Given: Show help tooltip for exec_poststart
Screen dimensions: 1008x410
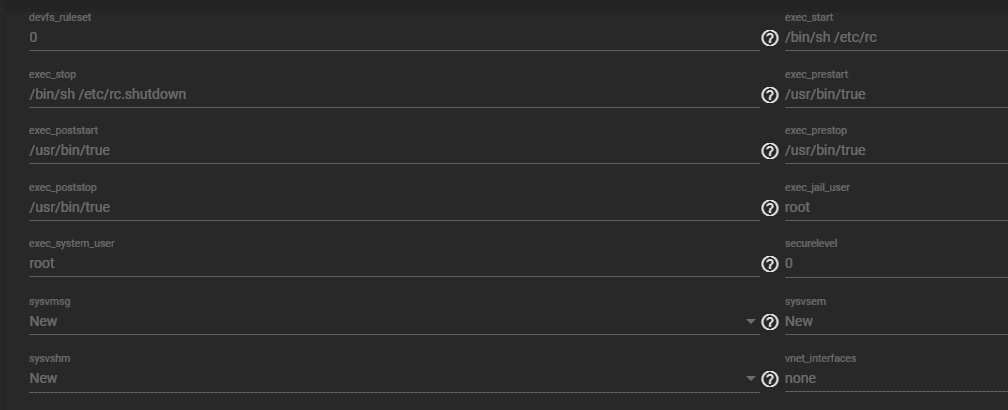Looking at the screenshot, I should click(770, 151).
